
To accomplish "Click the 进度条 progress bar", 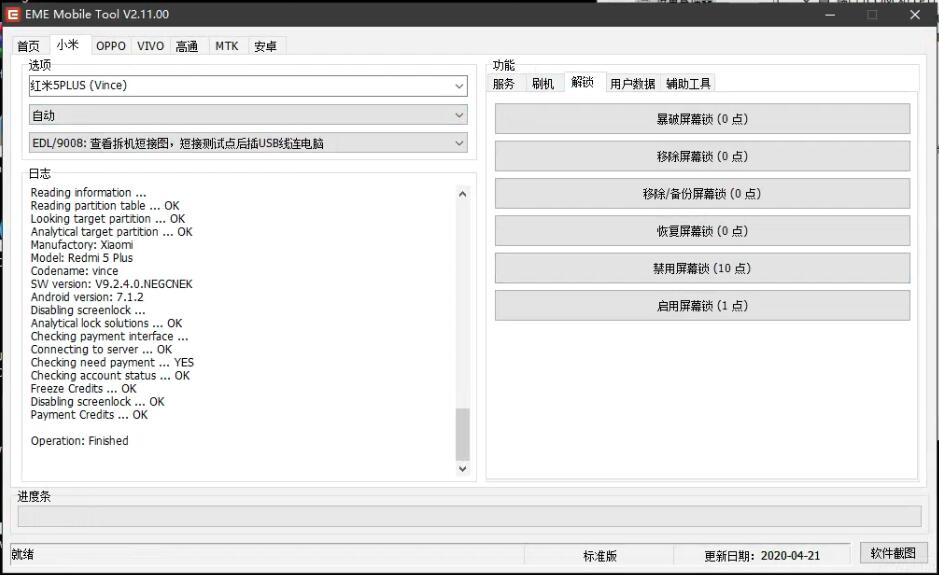I will (x=470, y=516).
